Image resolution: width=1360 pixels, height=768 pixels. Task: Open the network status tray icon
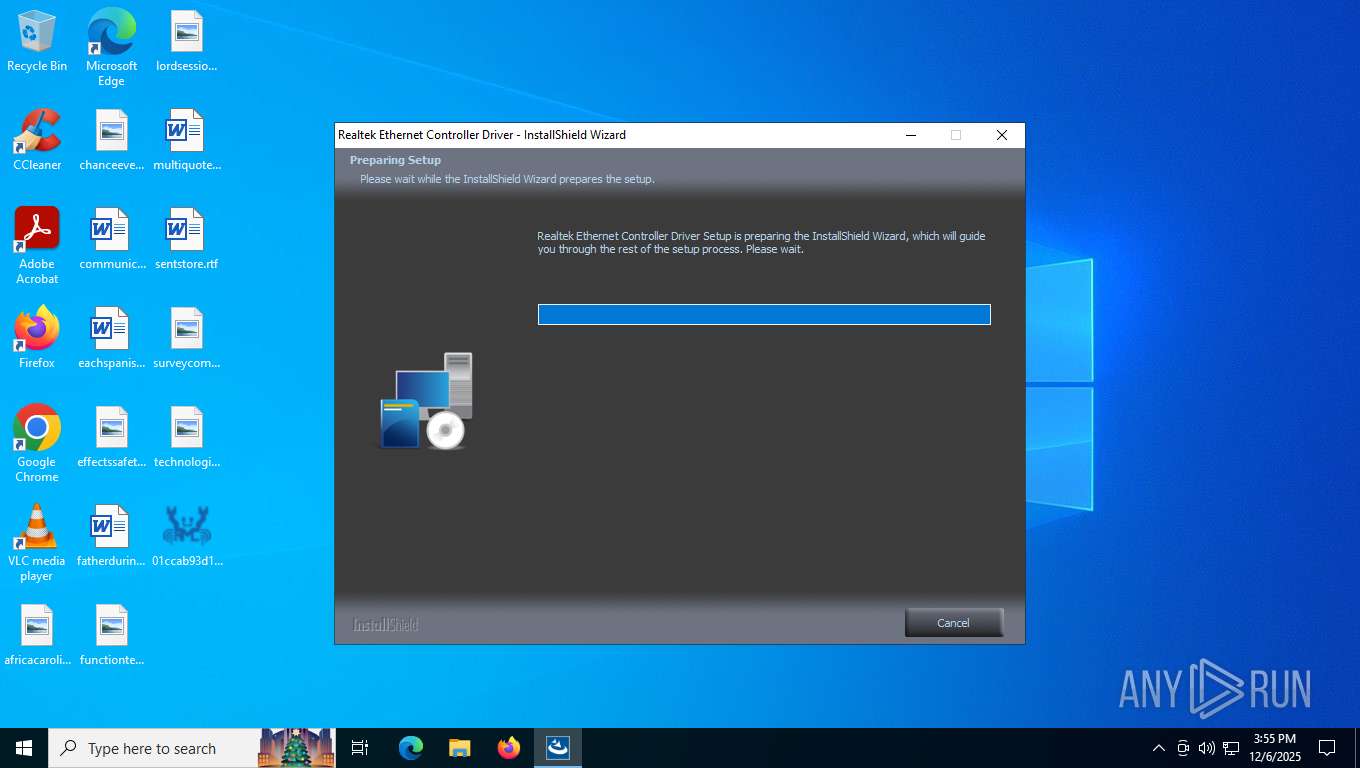pyautogui.click(x=1231, y=748)
